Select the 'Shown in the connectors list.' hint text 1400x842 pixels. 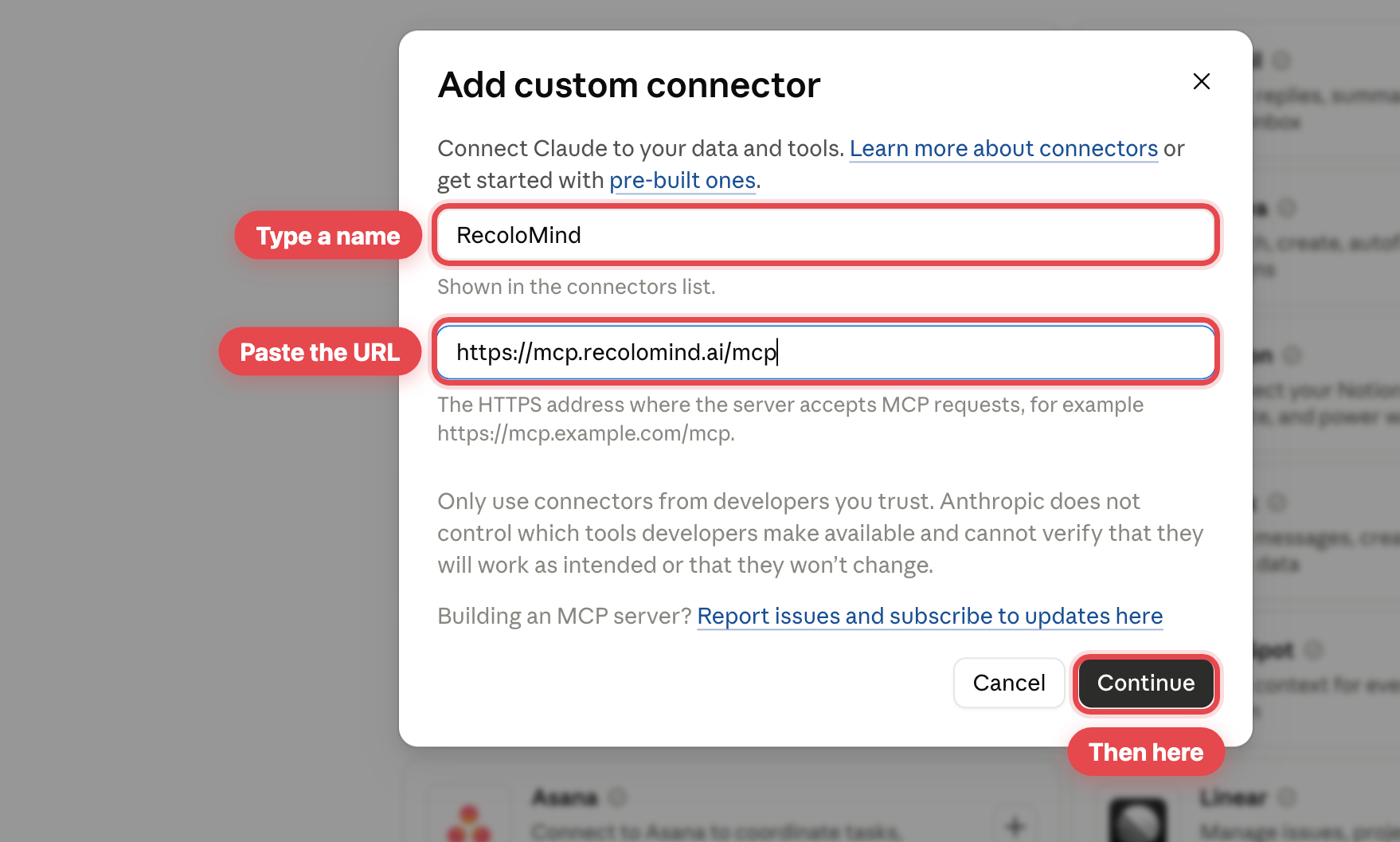point(577,287)
